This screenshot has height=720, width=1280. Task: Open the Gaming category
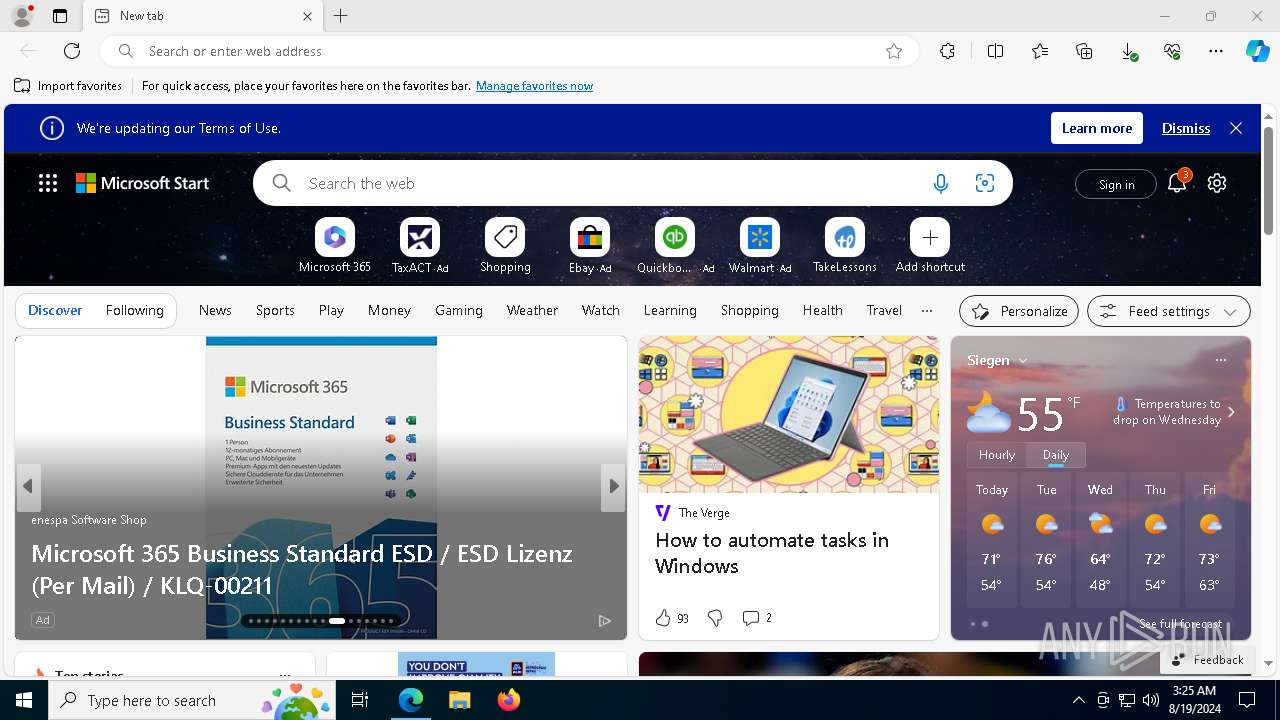459,311
